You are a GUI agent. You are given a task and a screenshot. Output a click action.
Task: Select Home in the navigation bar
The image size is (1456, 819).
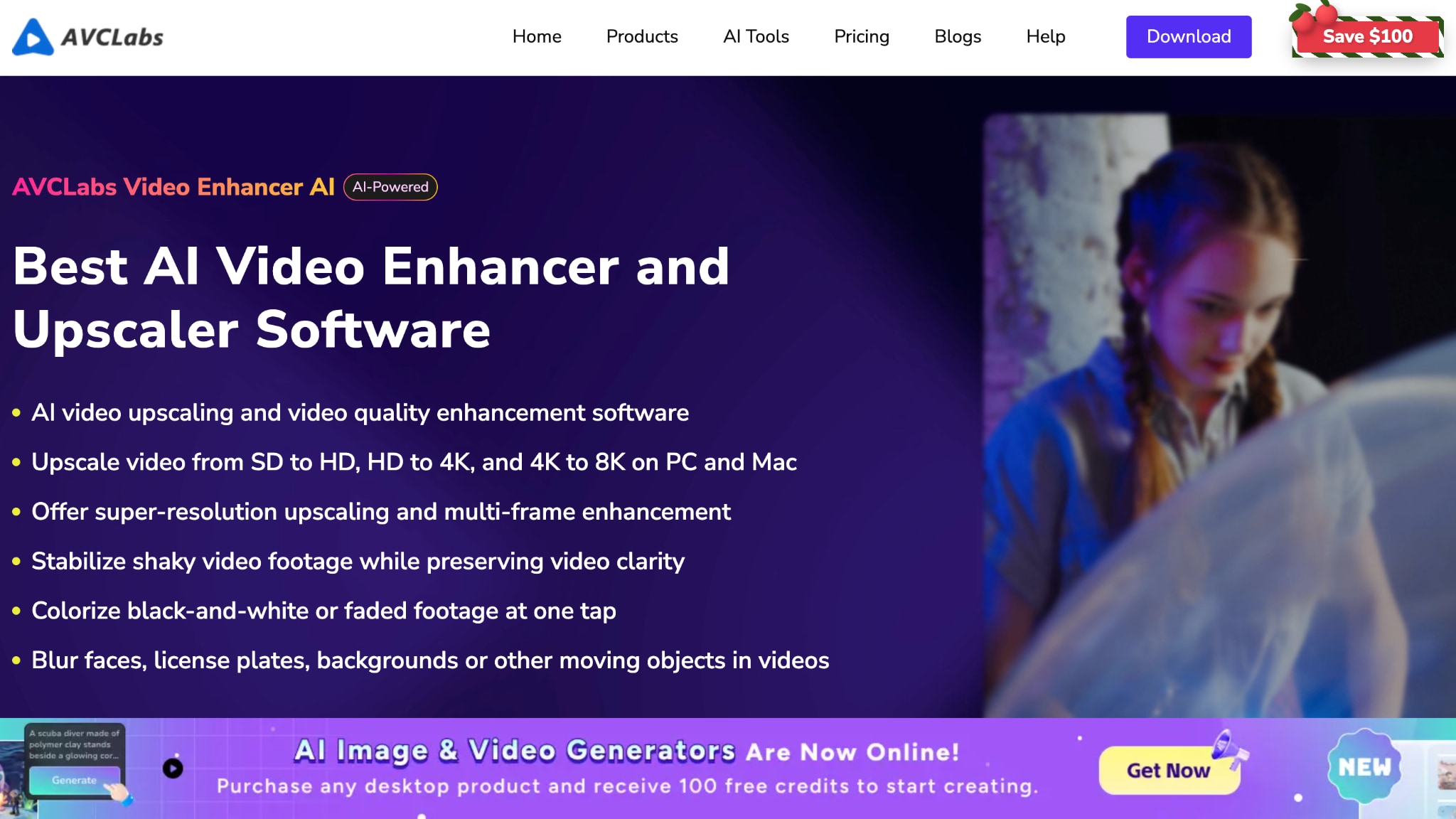click(537, 37)
